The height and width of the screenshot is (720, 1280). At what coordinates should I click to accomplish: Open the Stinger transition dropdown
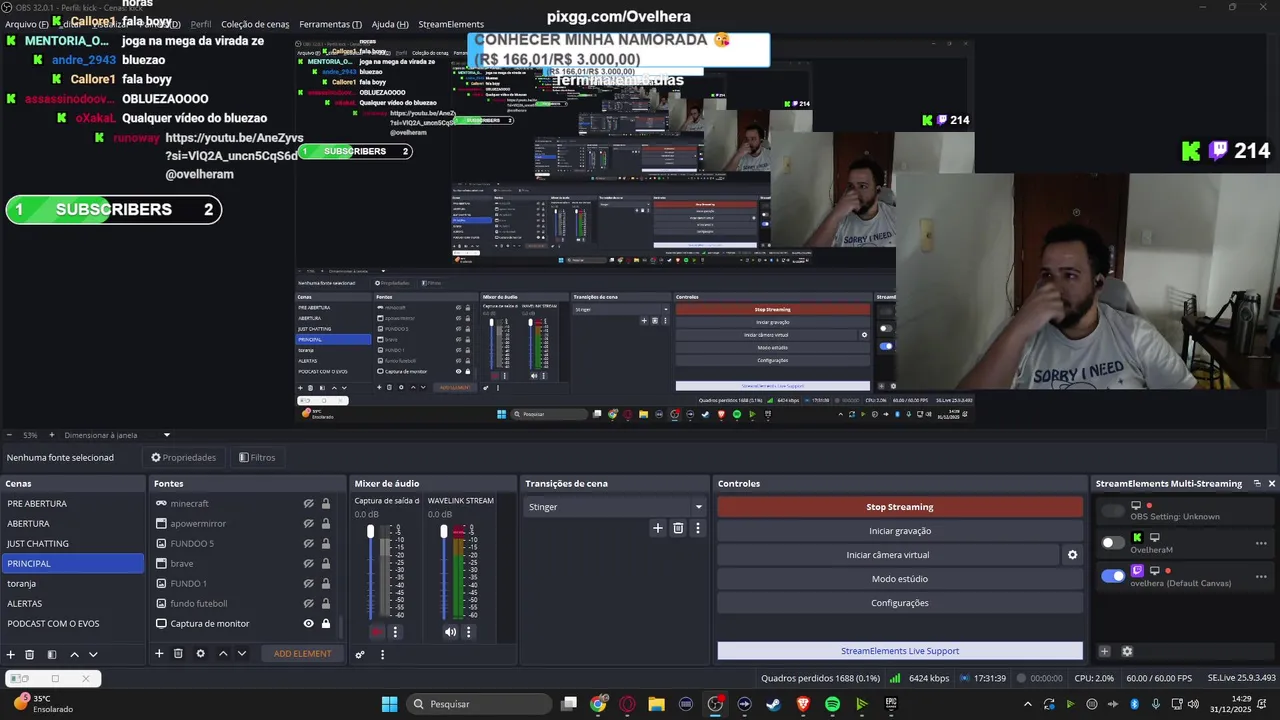pyautogui.click(x=615, y=507)
